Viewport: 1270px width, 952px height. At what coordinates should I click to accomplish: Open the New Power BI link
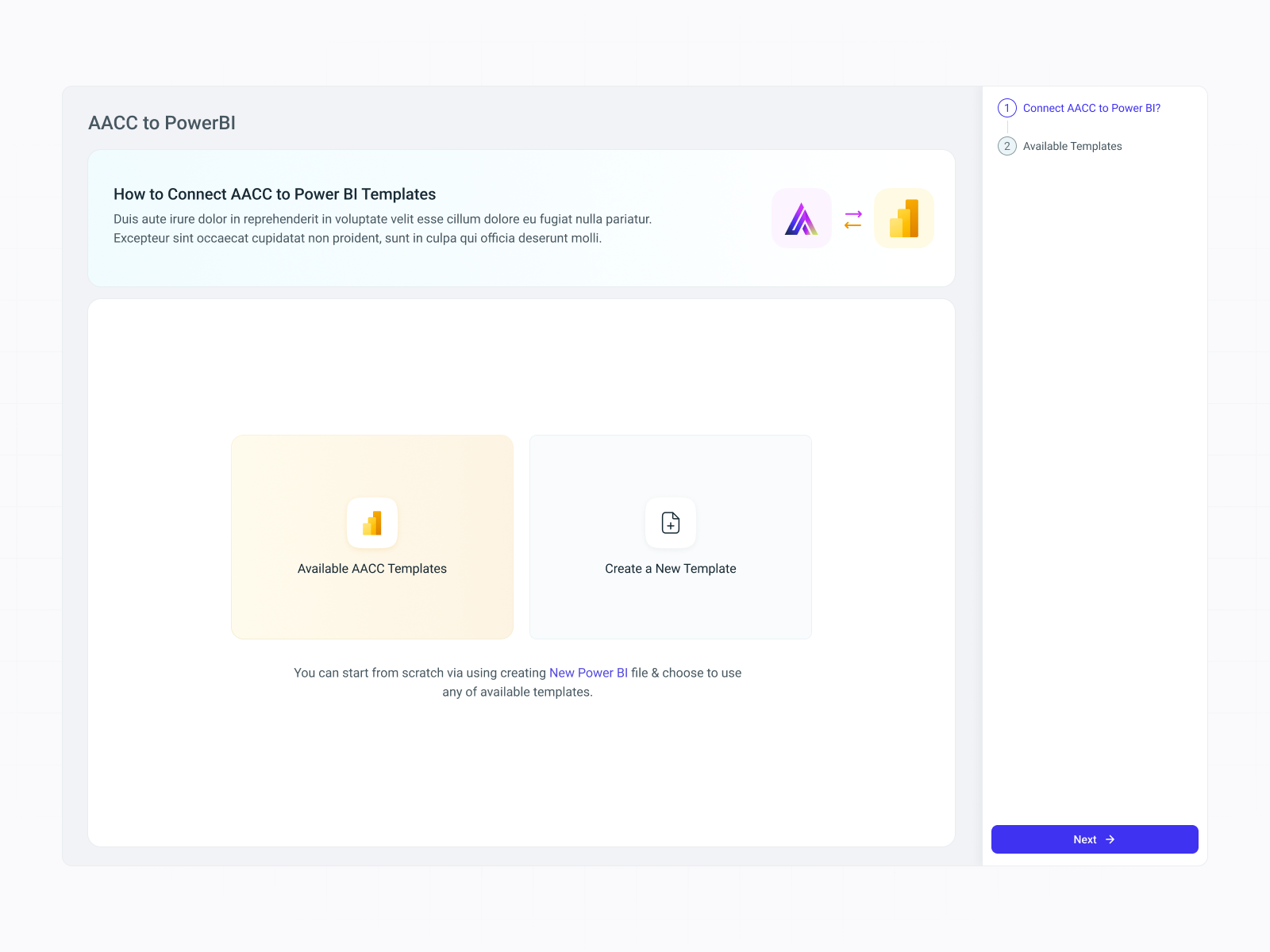point(588,673)
